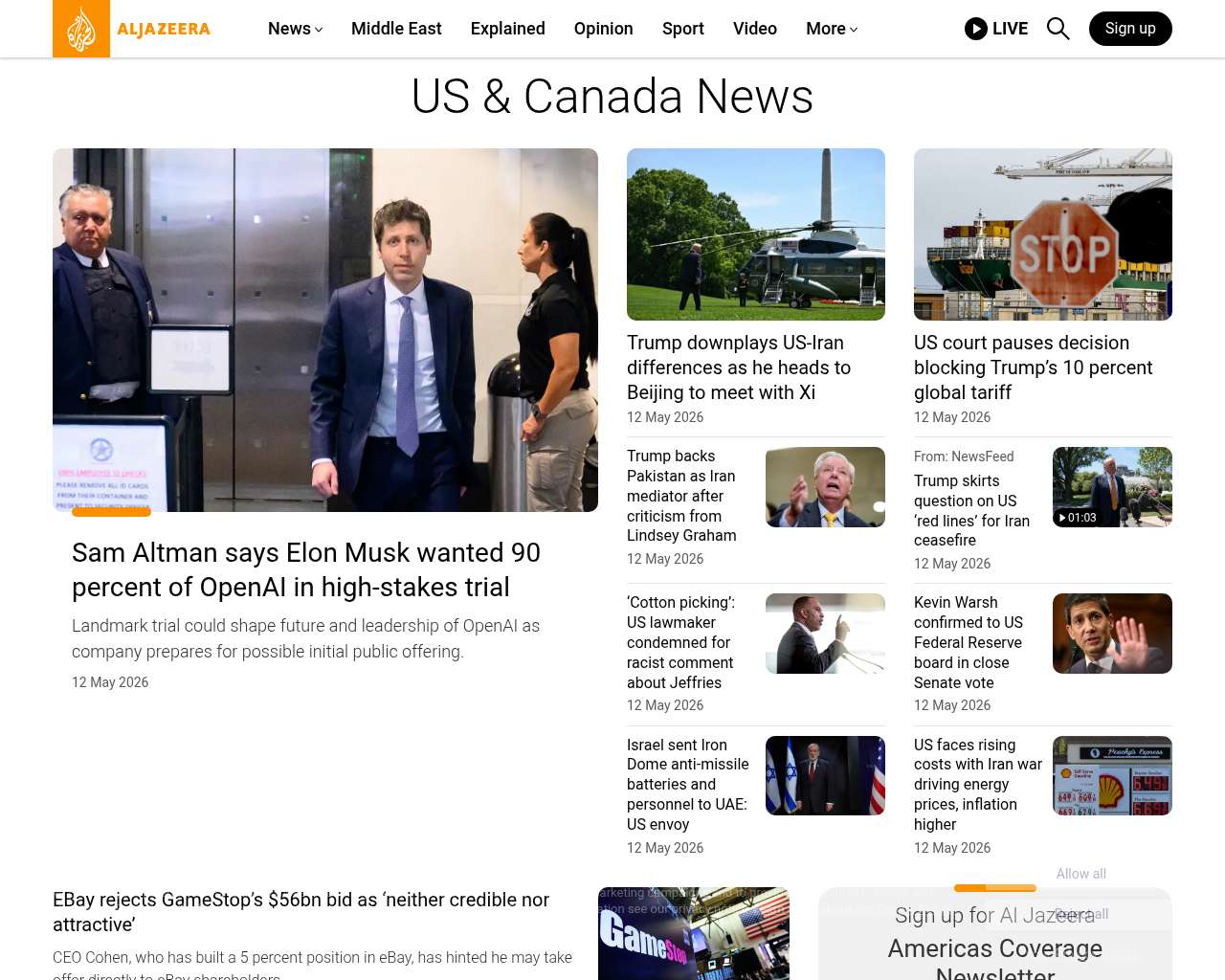Screen dimensions: 1225x980
Task: Click the GameStop sign image
Action: 694,933
